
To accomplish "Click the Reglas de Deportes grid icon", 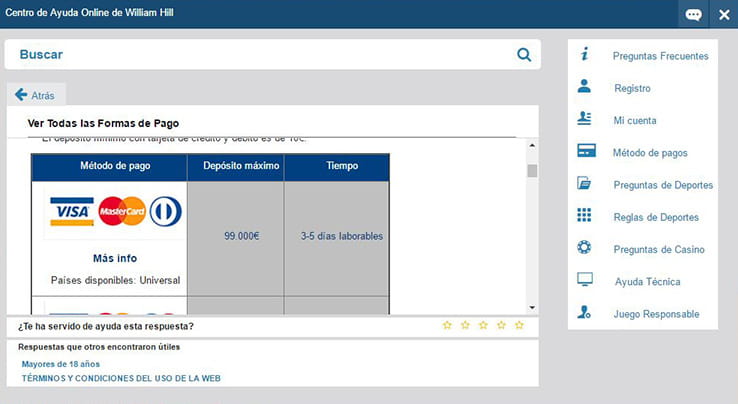I will coord(584,215).
